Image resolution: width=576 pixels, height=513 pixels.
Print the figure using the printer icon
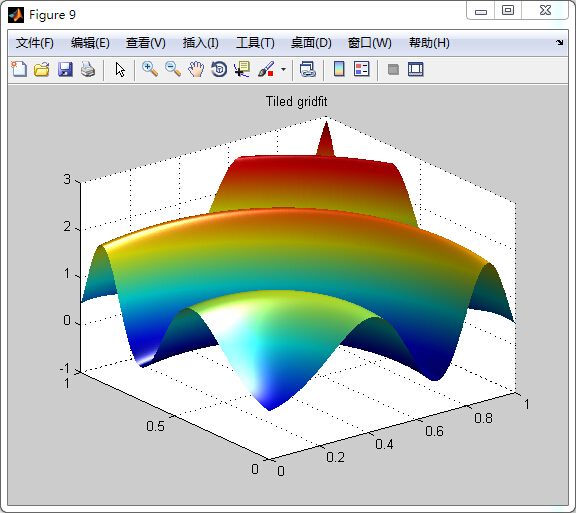pos(88,69)
